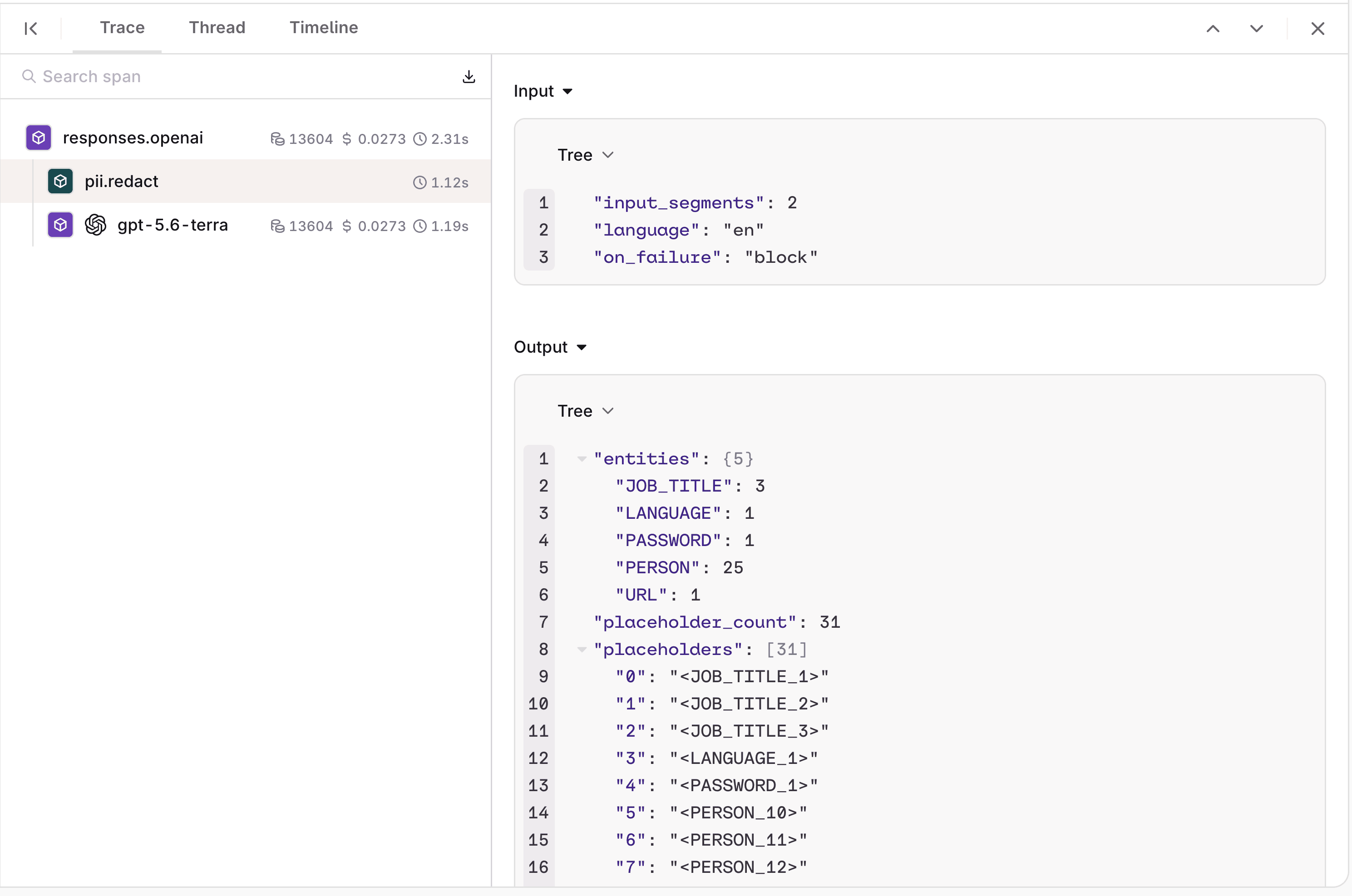The image size is (1352, 896).
Task: Select the gpt-5.6-terra span
Action: pyautogui.click(x=246, y=225)
